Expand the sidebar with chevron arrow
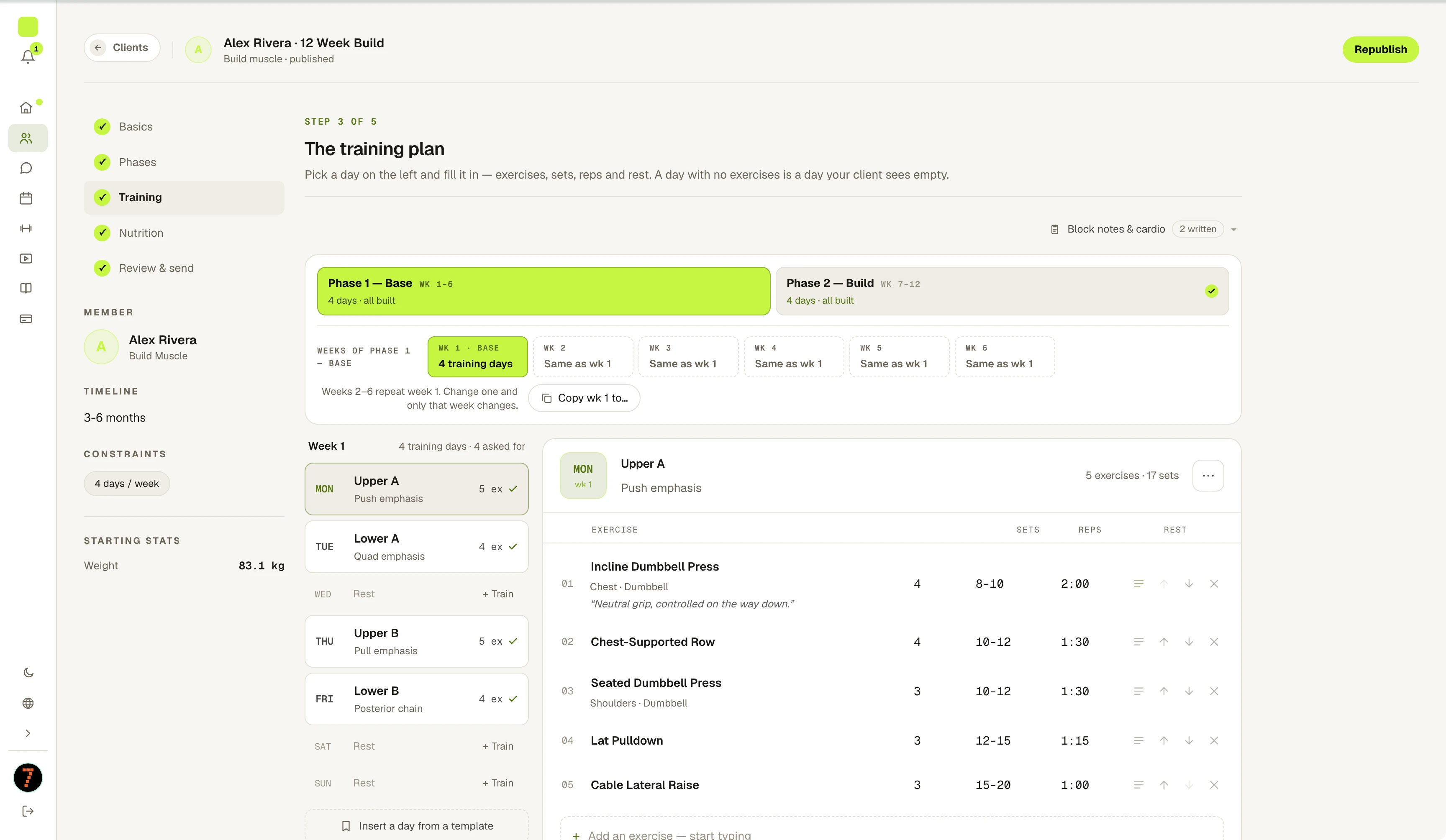The width and height of the screenshot is (1446, 840). coord(28,733)
